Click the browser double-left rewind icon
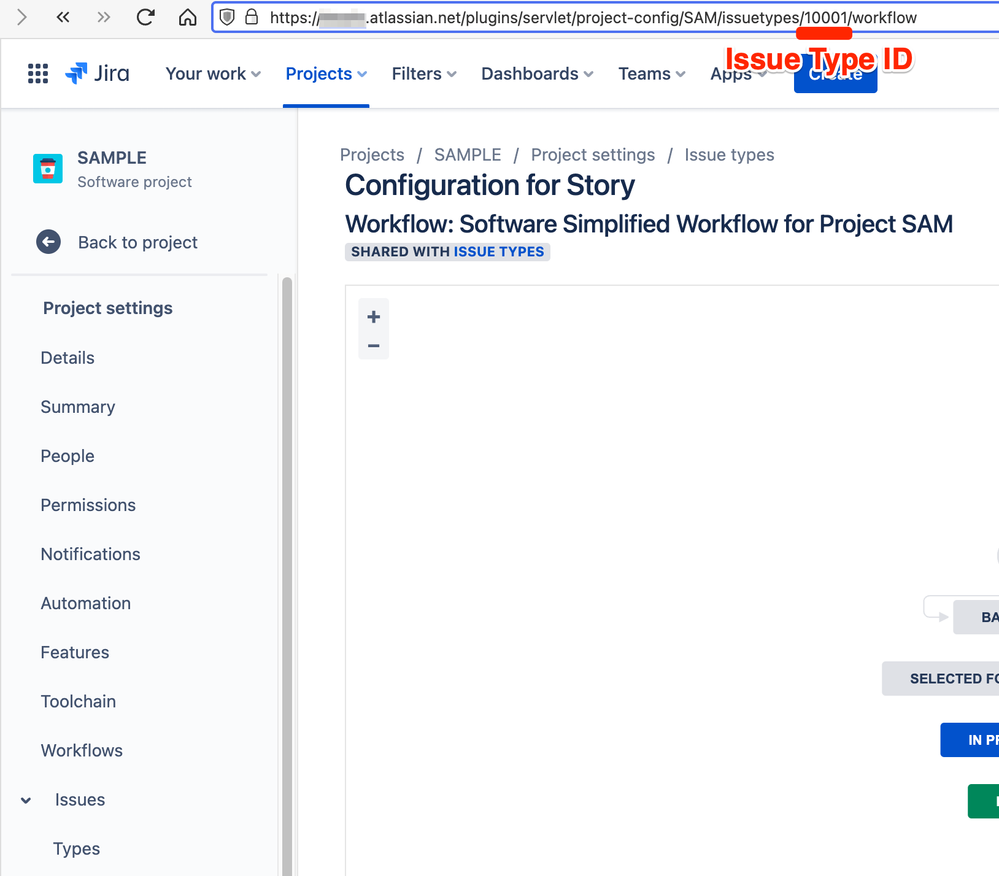 tap(62, 17)
